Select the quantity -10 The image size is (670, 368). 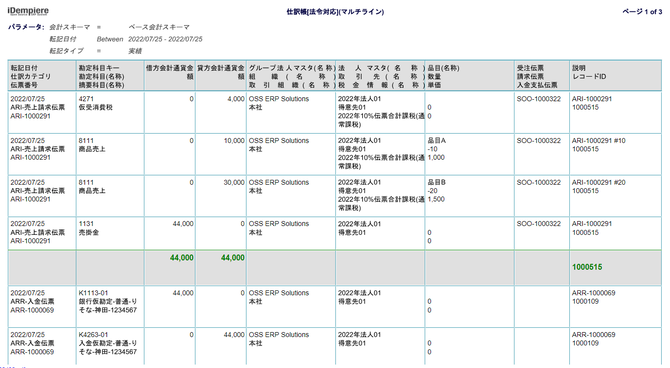pyautogui.click(x=432, y=149)
